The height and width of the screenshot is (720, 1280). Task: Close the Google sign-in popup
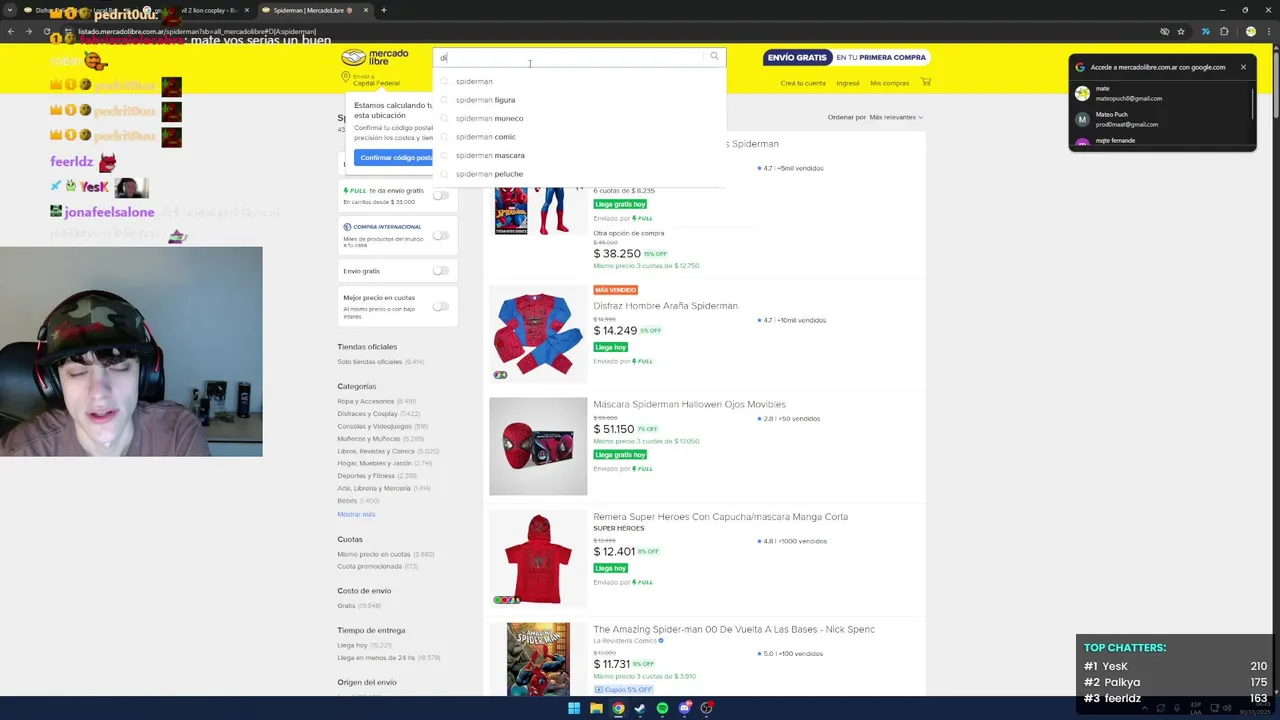point(1243,67)
